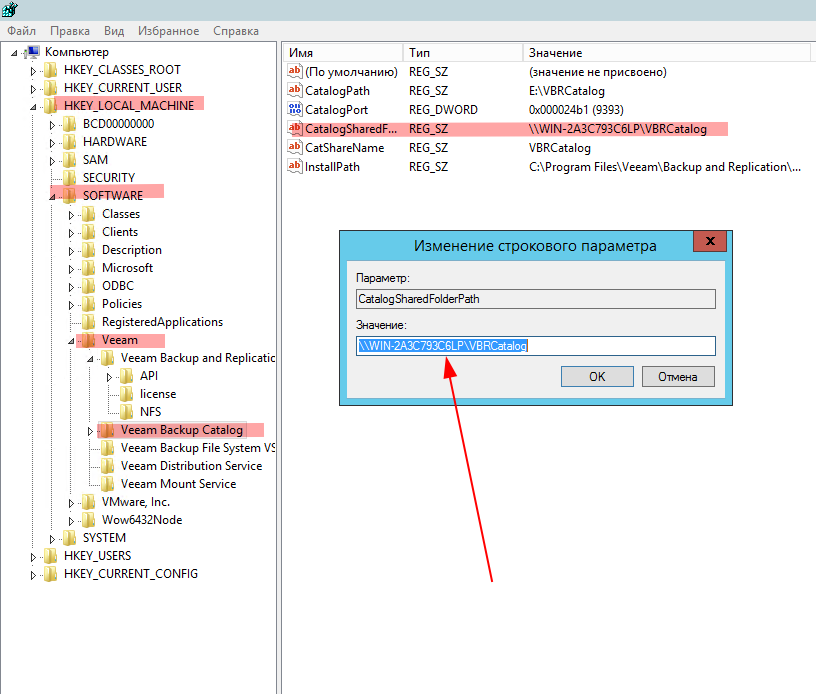Screen dimensions: 816x694
Task: Collapse the SOFTWARE key
Action: click(x=52, y=197)
